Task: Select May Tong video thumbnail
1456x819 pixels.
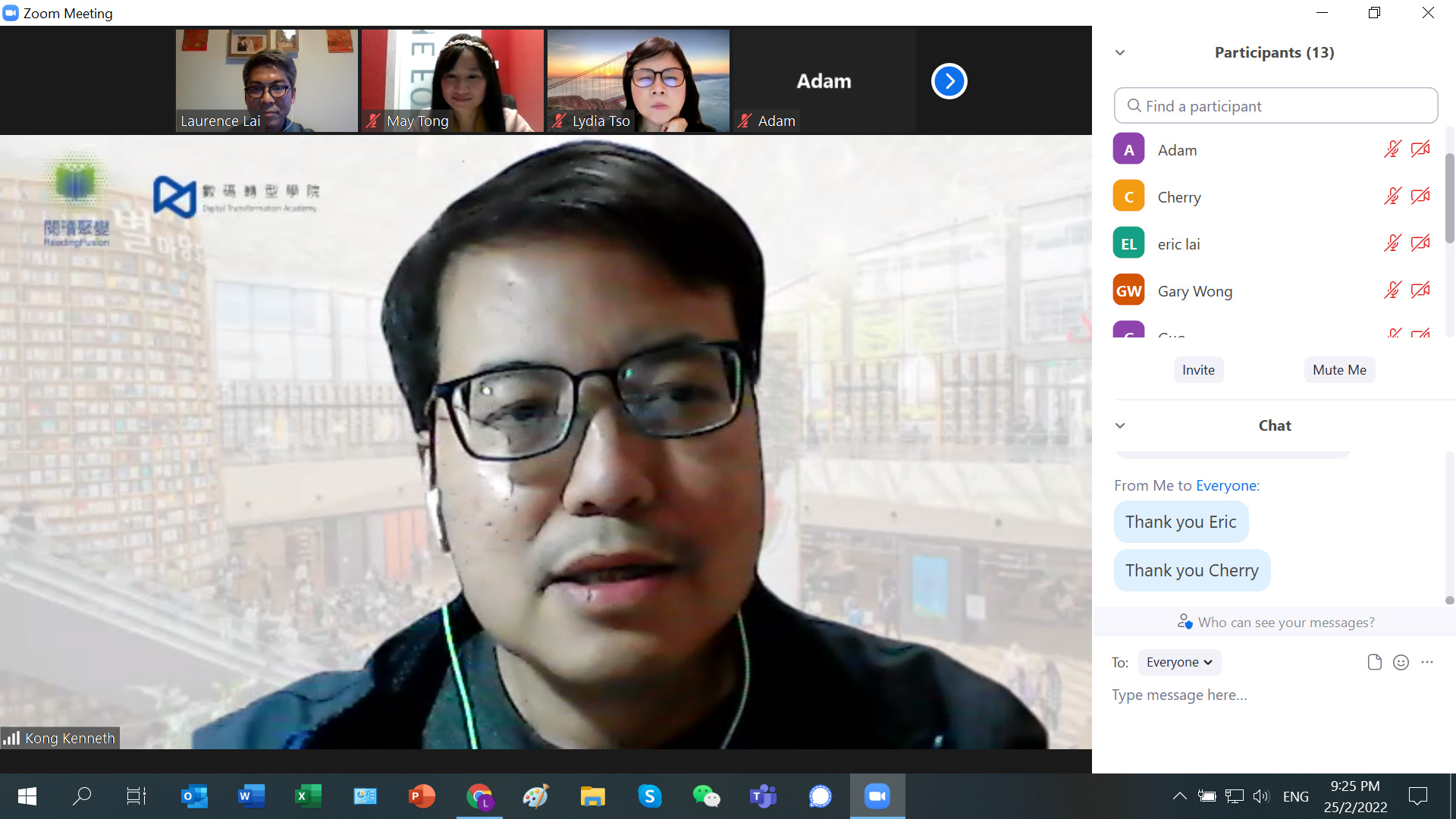Action: click(x=453, y=80)
